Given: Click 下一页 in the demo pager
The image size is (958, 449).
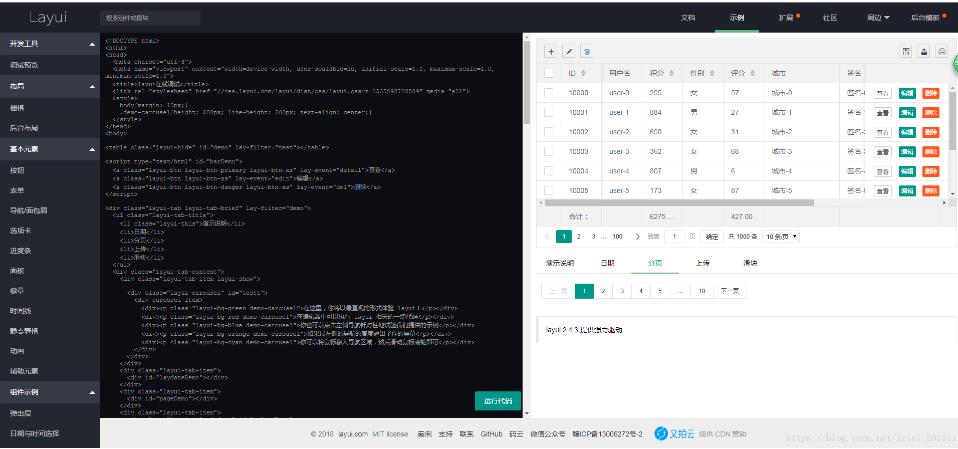Looking at the screenshot, I should coord(729,291).
